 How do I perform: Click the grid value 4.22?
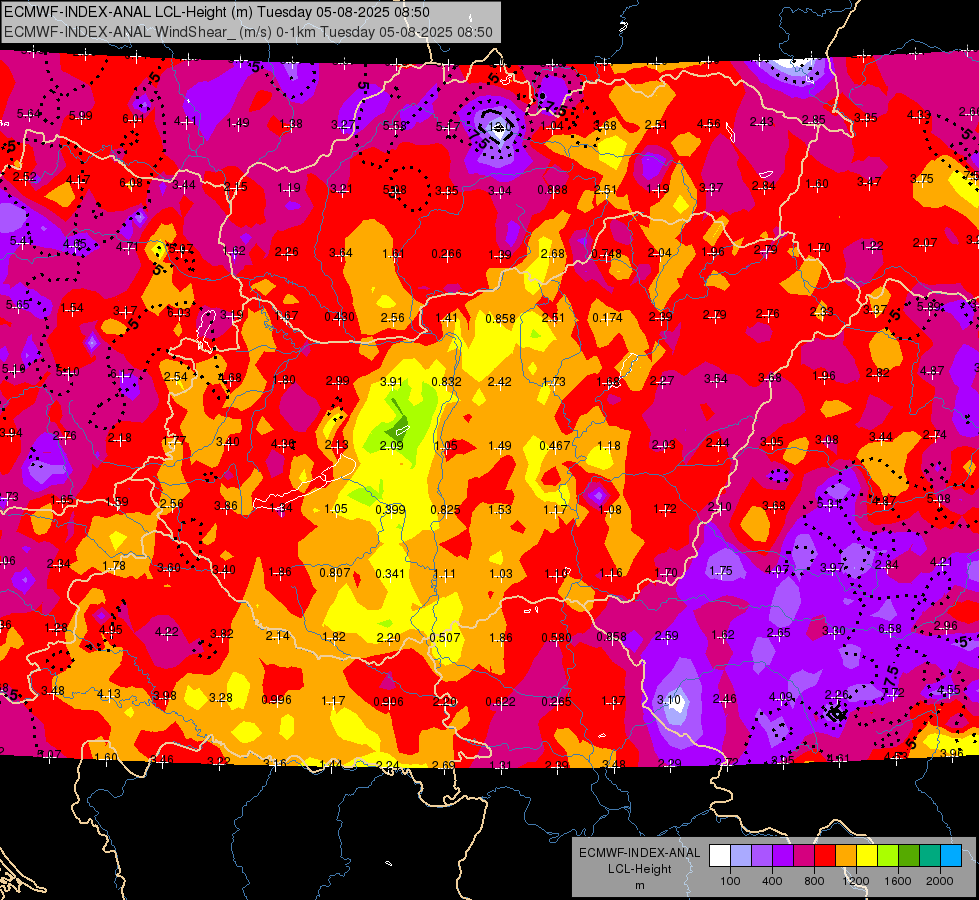167,632
